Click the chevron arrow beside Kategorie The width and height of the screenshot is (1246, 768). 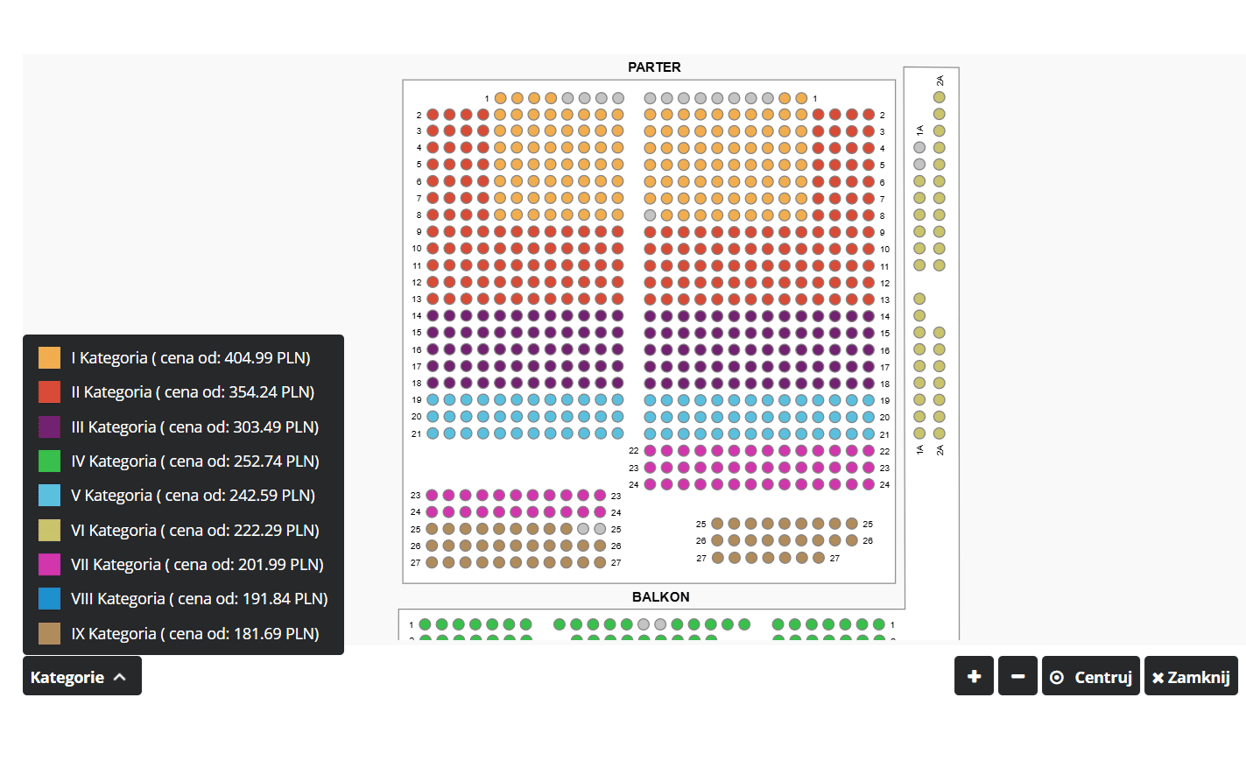click(x=120, y=677)
